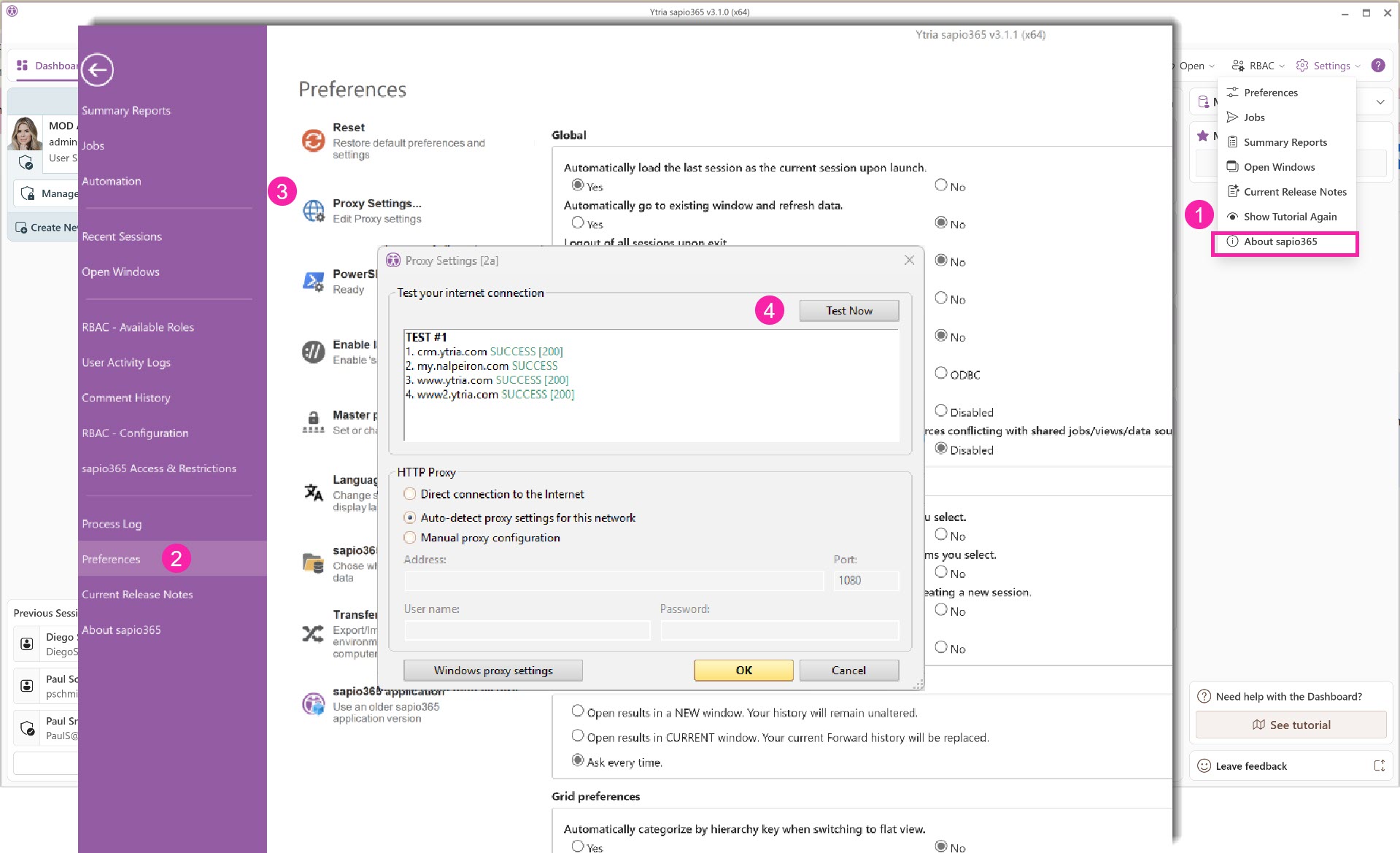The width and height of the screenshot is (1400, 853).
Task: Click the proxy Port input field
Action: [x=865, y=581]
